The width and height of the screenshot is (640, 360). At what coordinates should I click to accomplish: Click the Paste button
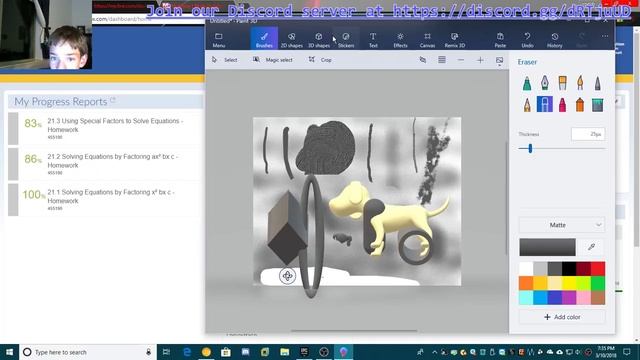pyautogui.click(x=500, y=39)
